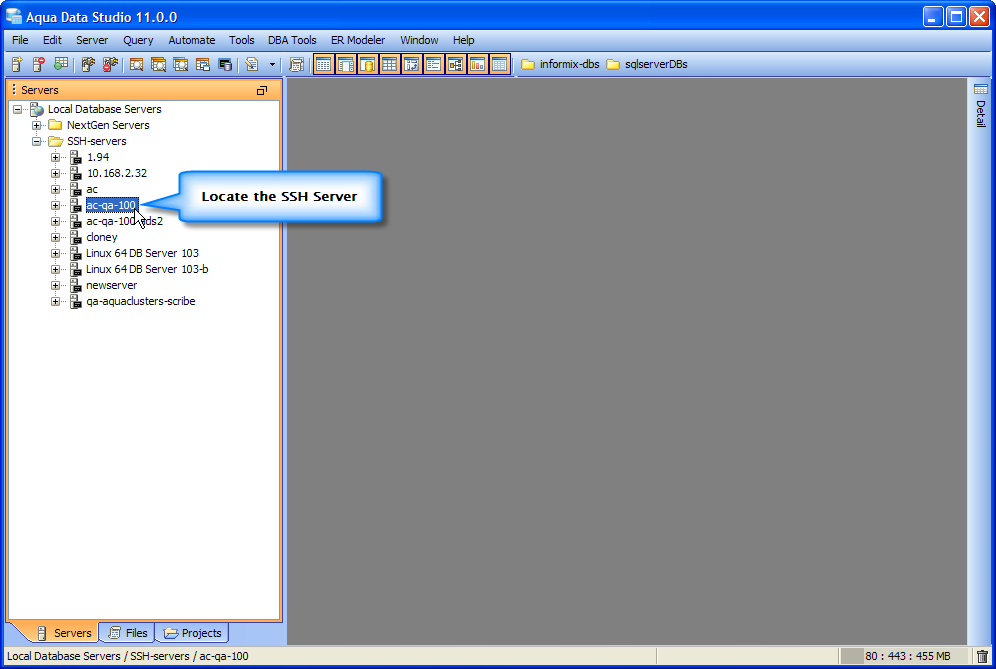Open the Window menu
The image size is (996, 669).
click(x=419, y=40)
